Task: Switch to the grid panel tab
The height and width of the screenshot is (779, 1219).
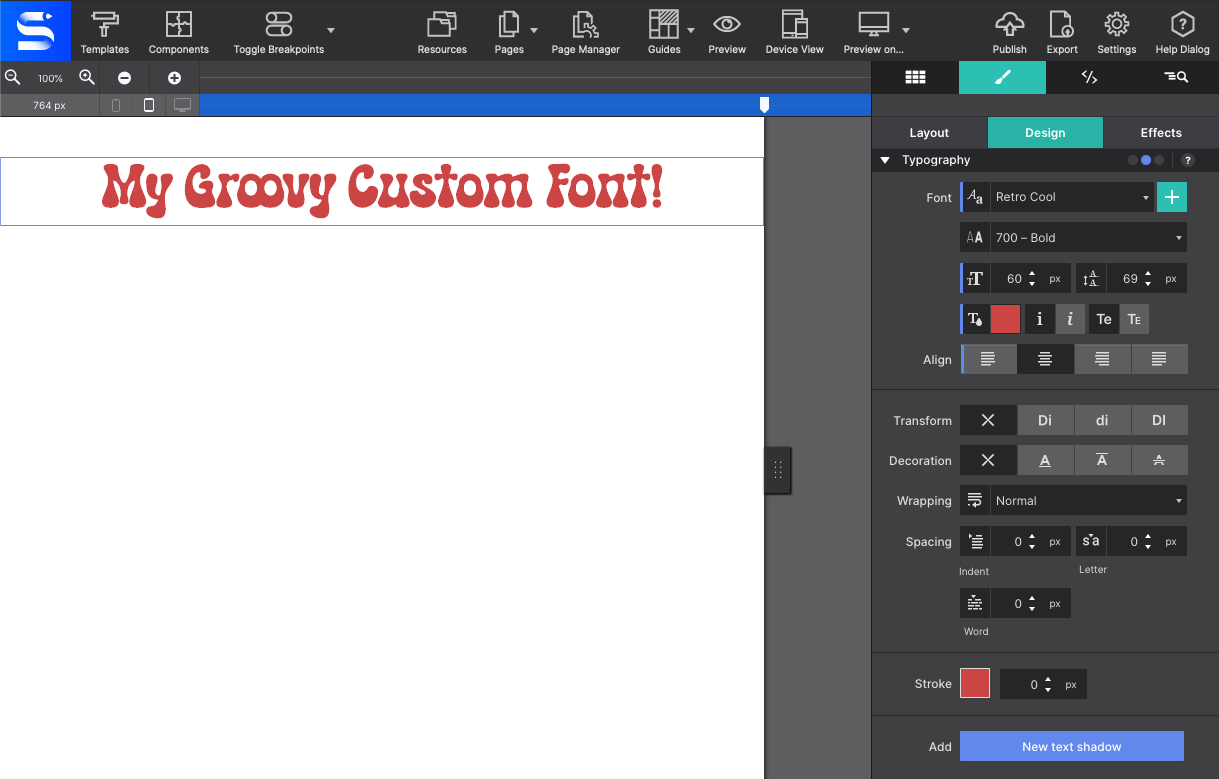Action: tap(915, 77)
